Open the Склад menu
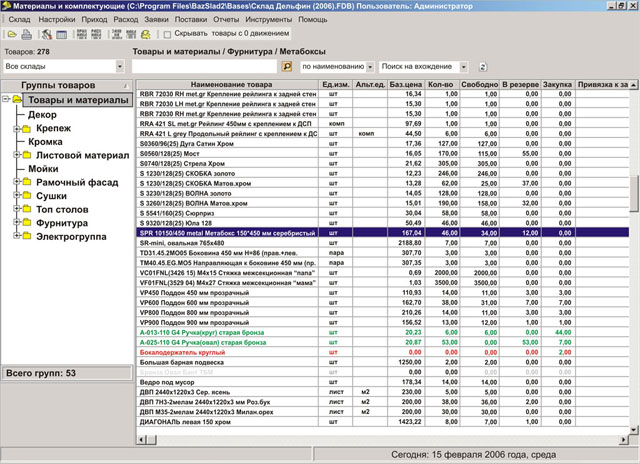 19,19
